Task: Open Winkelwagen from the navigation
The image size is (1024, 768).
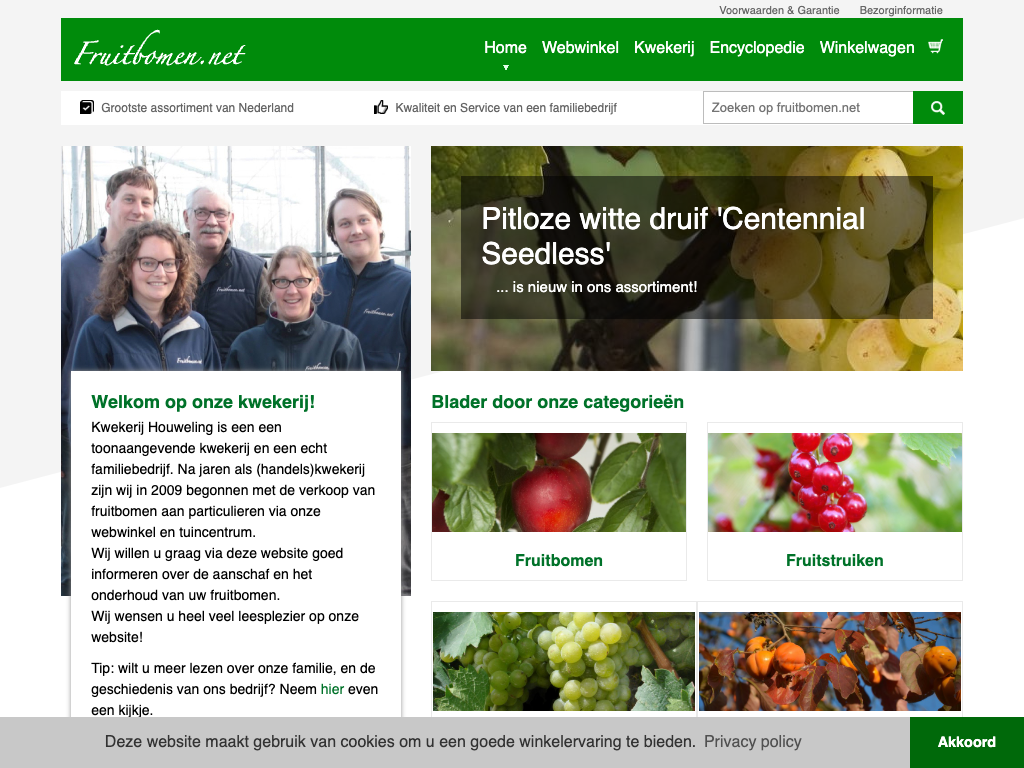Action: [x=867, y=48]
